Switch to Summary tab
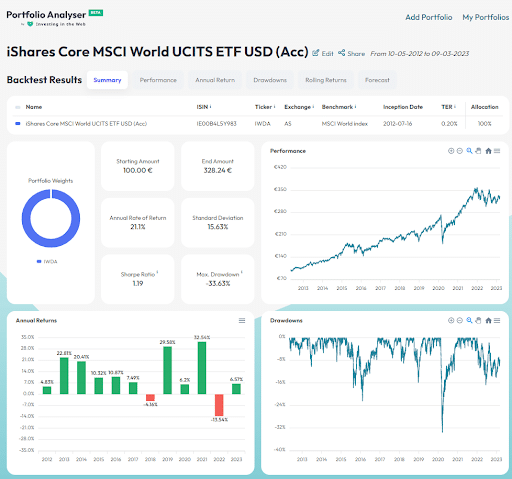Screen dimensions: 512x479 click(107, 80)
